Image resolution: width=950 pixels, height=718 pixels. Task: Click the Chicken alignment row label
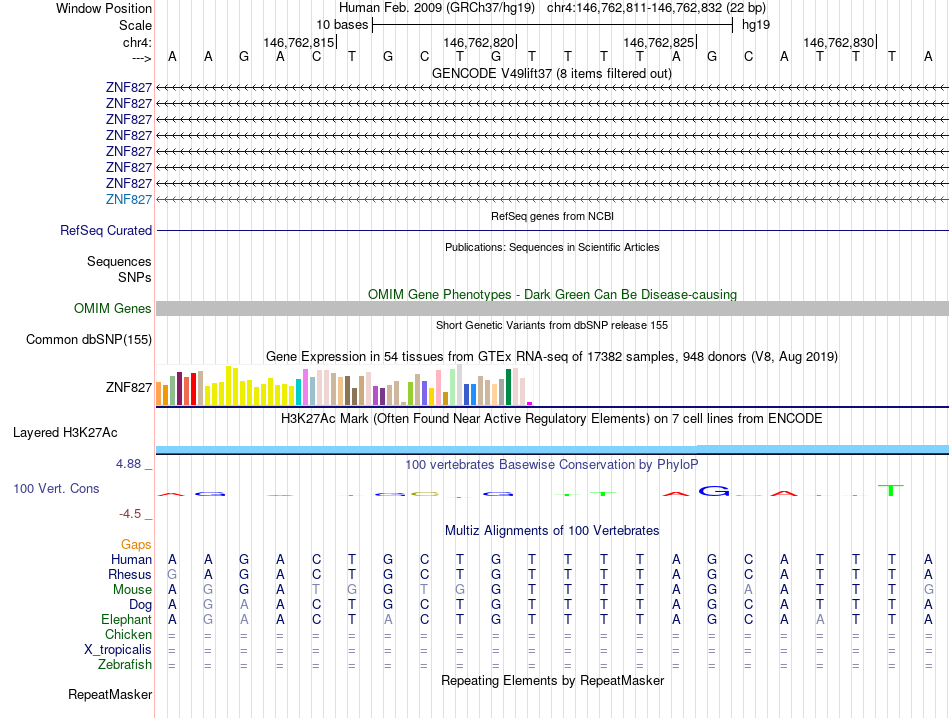[x=128, y=634]
